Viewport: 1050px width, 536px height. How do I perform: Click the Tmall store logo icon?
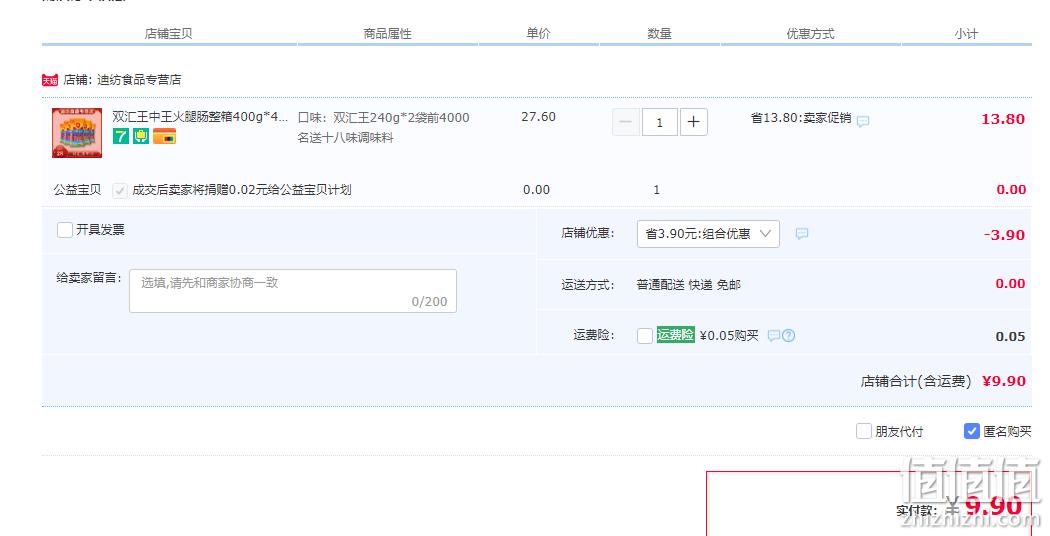point(50,80)
